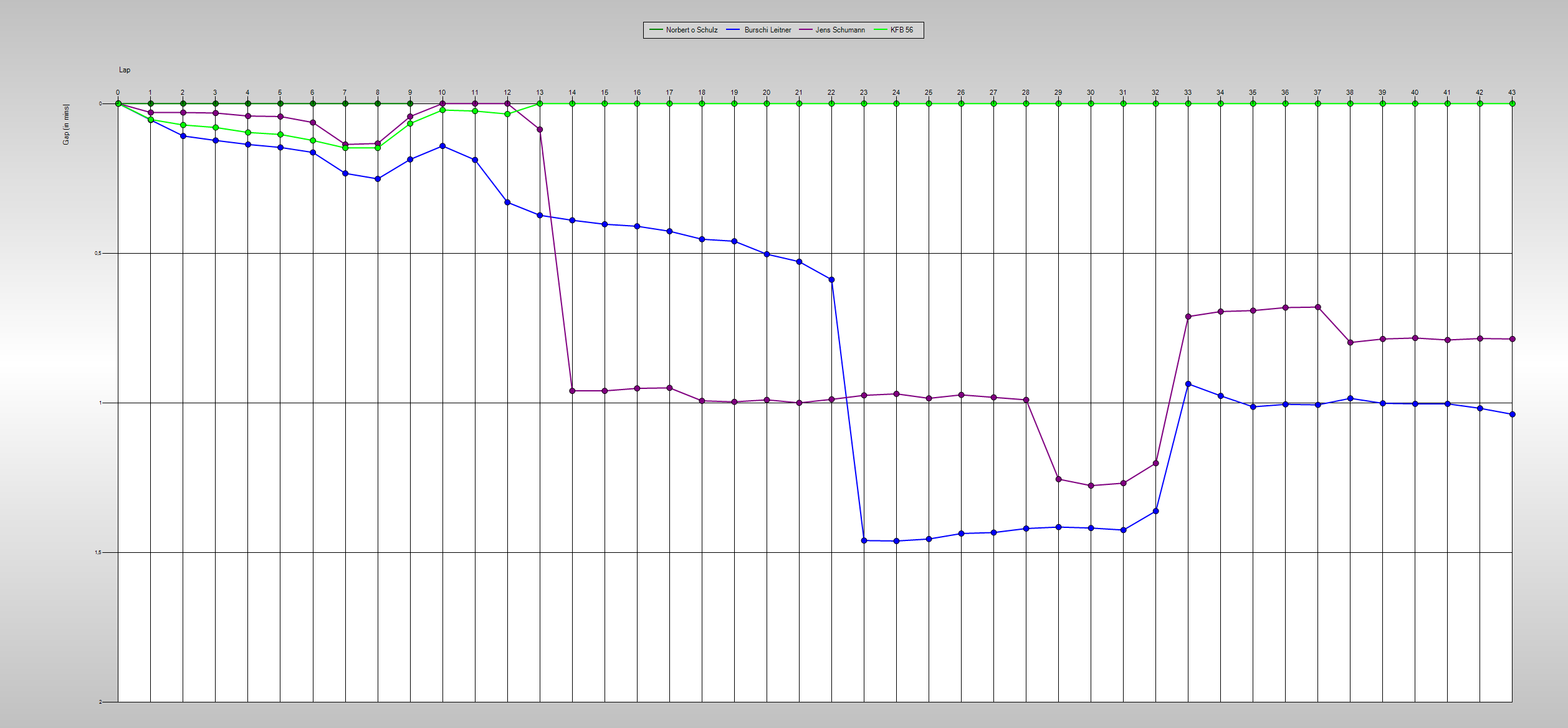Select light green KFB 56 point at lap 3

click(x=216, y=128)
